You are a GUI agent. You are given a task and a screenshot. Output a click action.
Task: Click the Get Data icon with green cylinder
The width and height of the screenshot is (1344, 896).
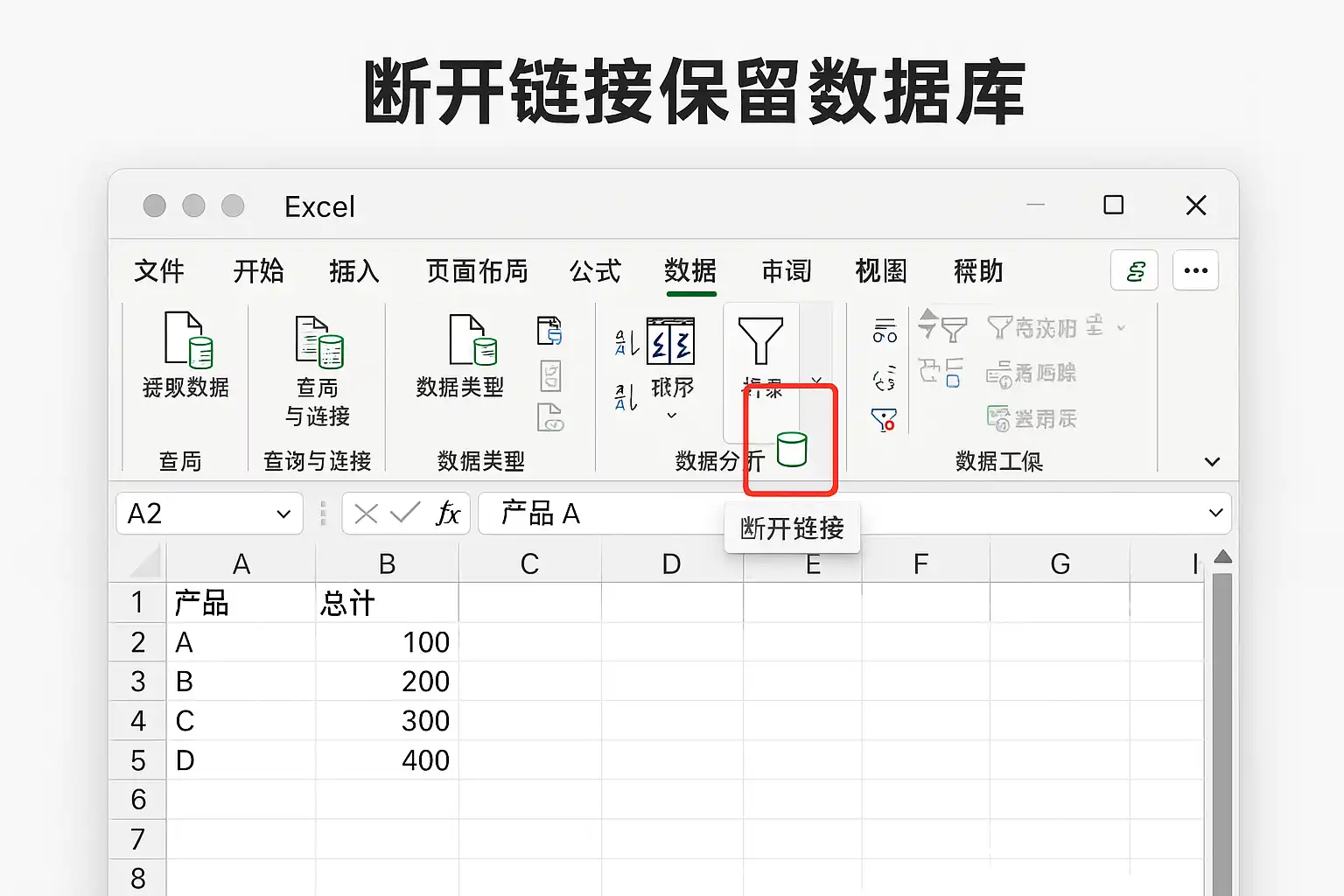point(188,339)
